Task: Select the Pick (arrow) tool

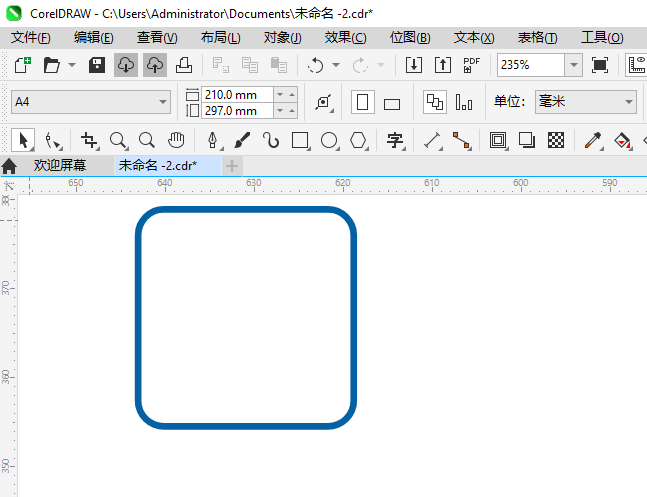Action: (x=24, y=140)
